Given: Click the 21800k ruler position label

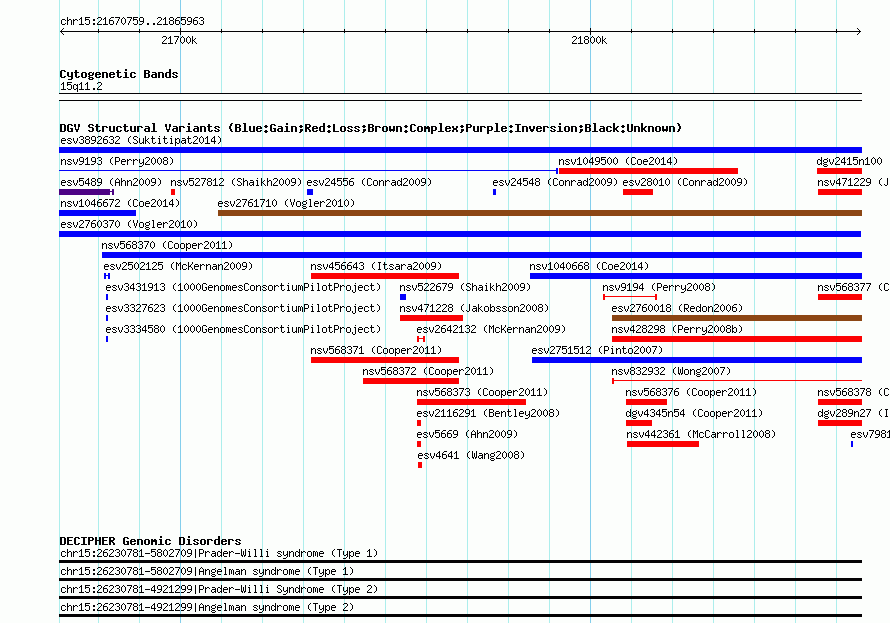Looking at the screenshot, I should coord(589,40).
